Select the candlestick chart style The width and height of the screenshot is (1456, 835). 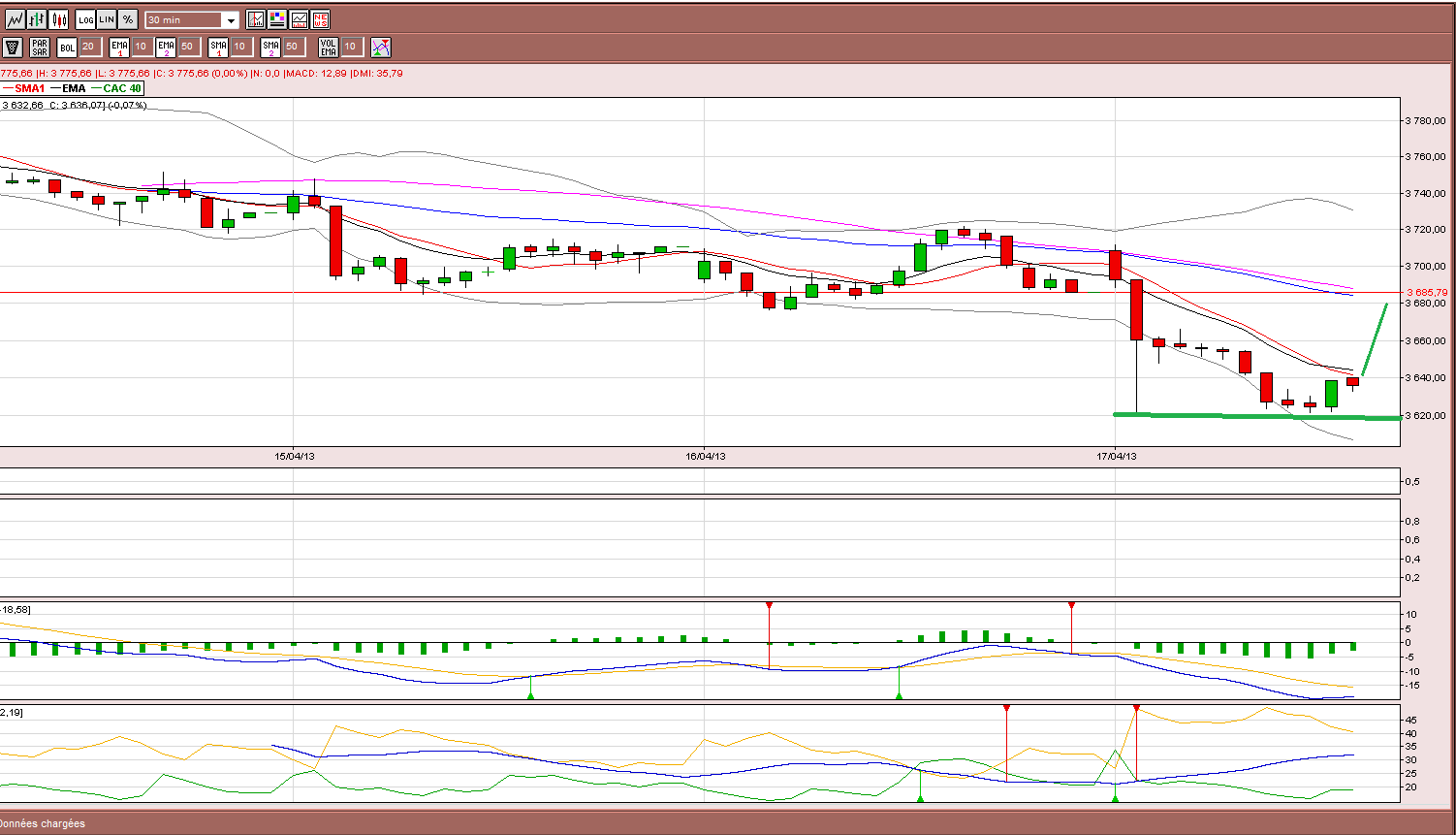[x=59, y=19]
